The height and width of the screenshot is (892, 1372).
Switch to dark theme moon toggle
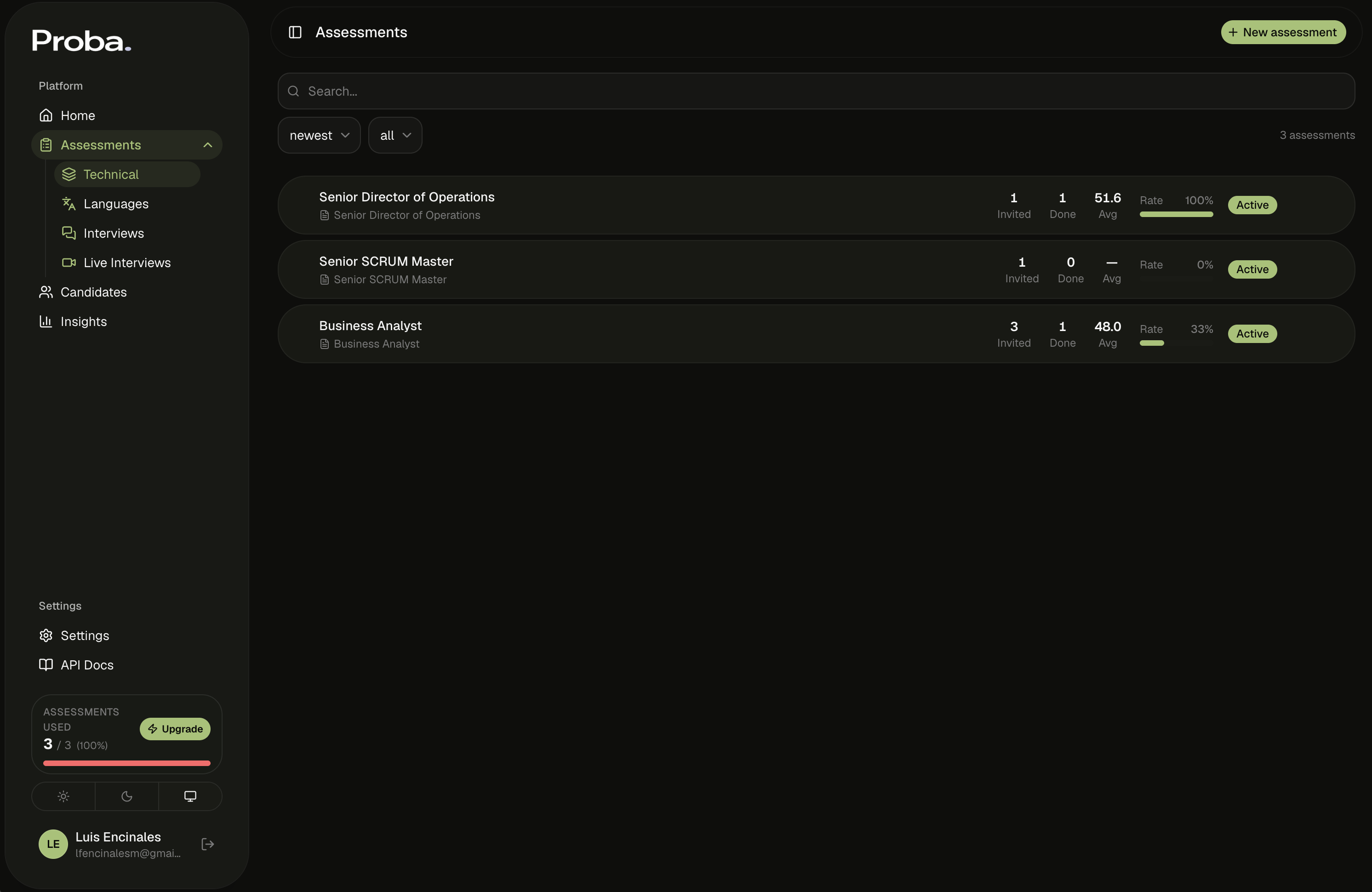(x=127, y=796)
